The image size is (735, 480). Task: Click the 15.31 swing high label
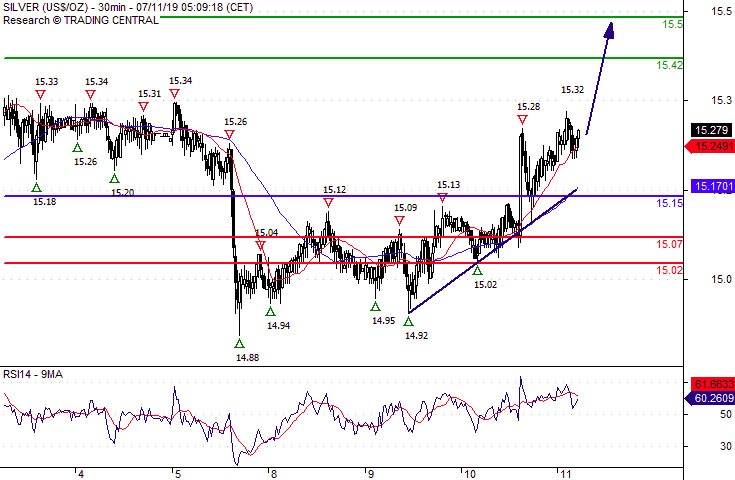(x=150, y=94)
